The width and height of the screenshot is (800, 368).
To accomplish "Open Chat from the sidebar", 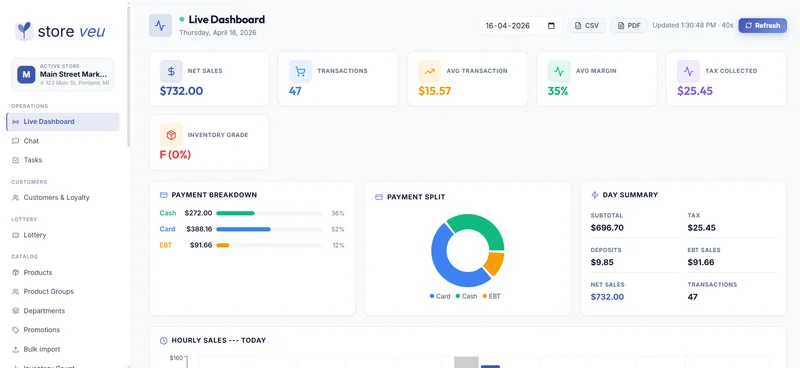I will (63, 141).
